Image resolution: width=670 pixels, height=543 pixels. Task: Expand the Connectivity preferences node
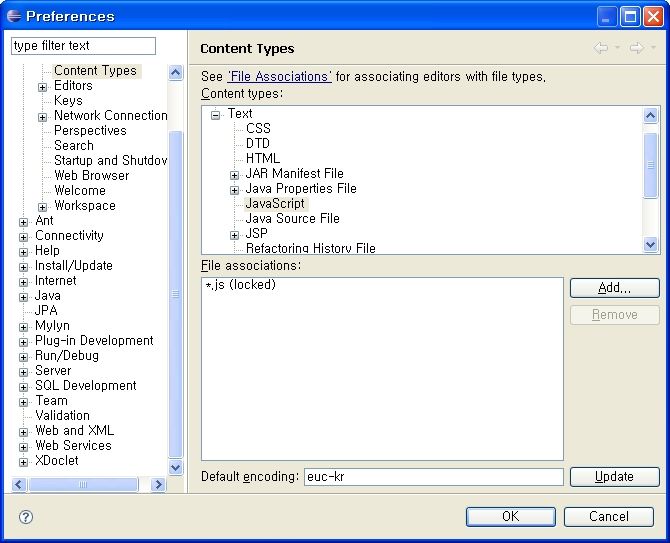(24, 237)
